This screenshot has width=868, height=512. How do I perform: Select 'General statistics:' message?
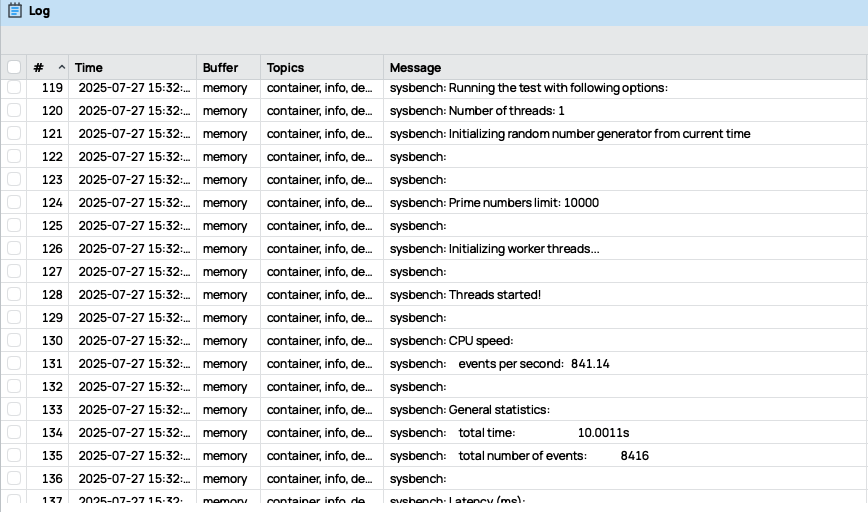point(469,410)
